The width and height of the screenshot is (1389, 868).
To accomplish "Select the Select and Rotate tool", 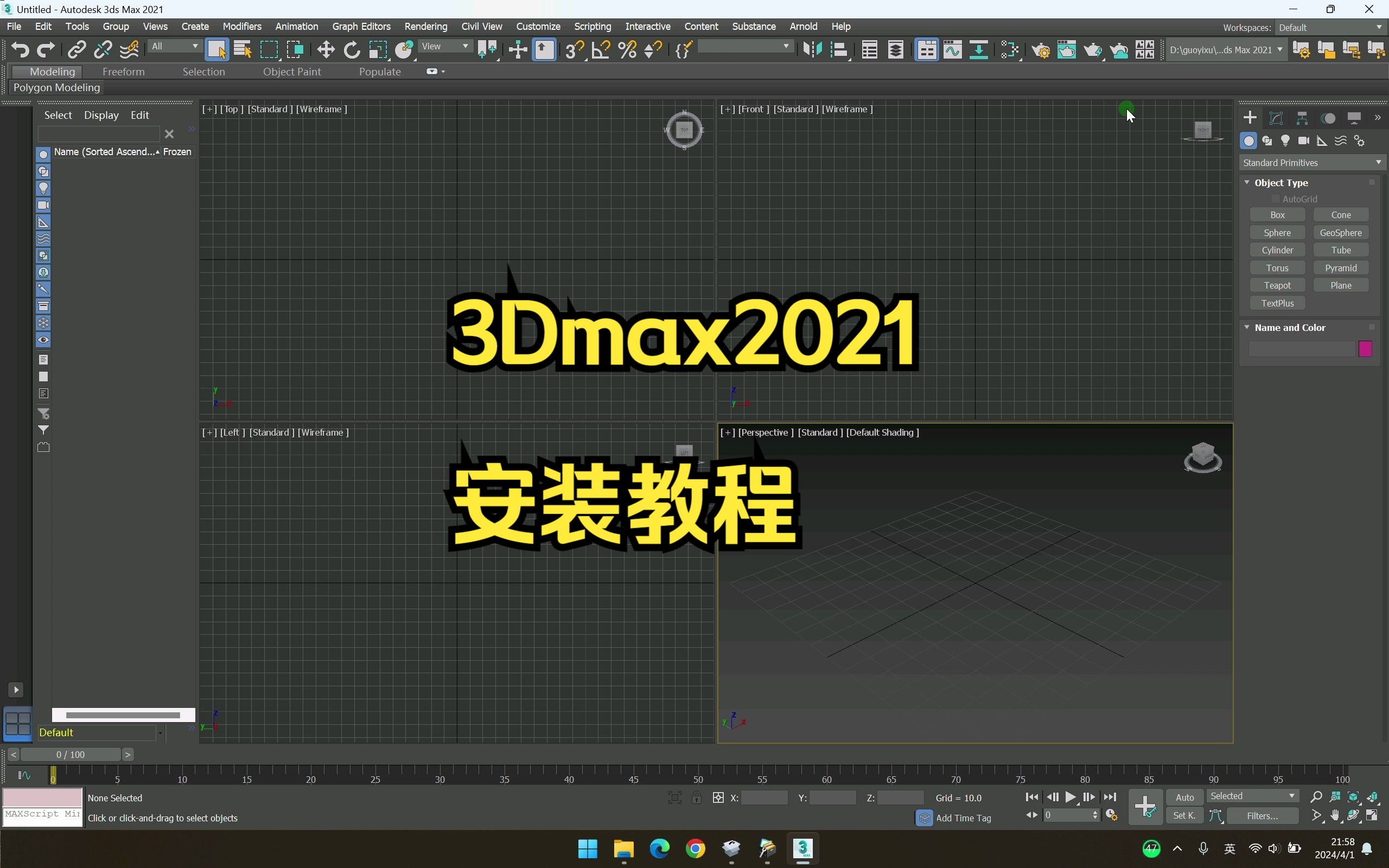I will click(351, 49).
